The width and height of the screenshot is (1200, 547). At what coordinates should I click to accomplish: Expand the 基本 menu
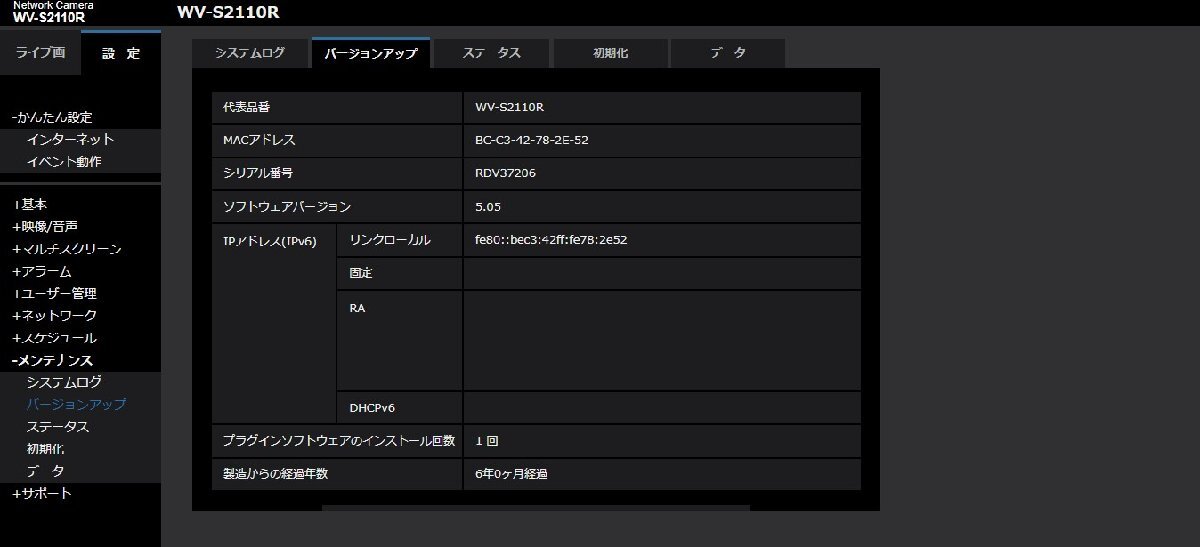pos(30,204)
